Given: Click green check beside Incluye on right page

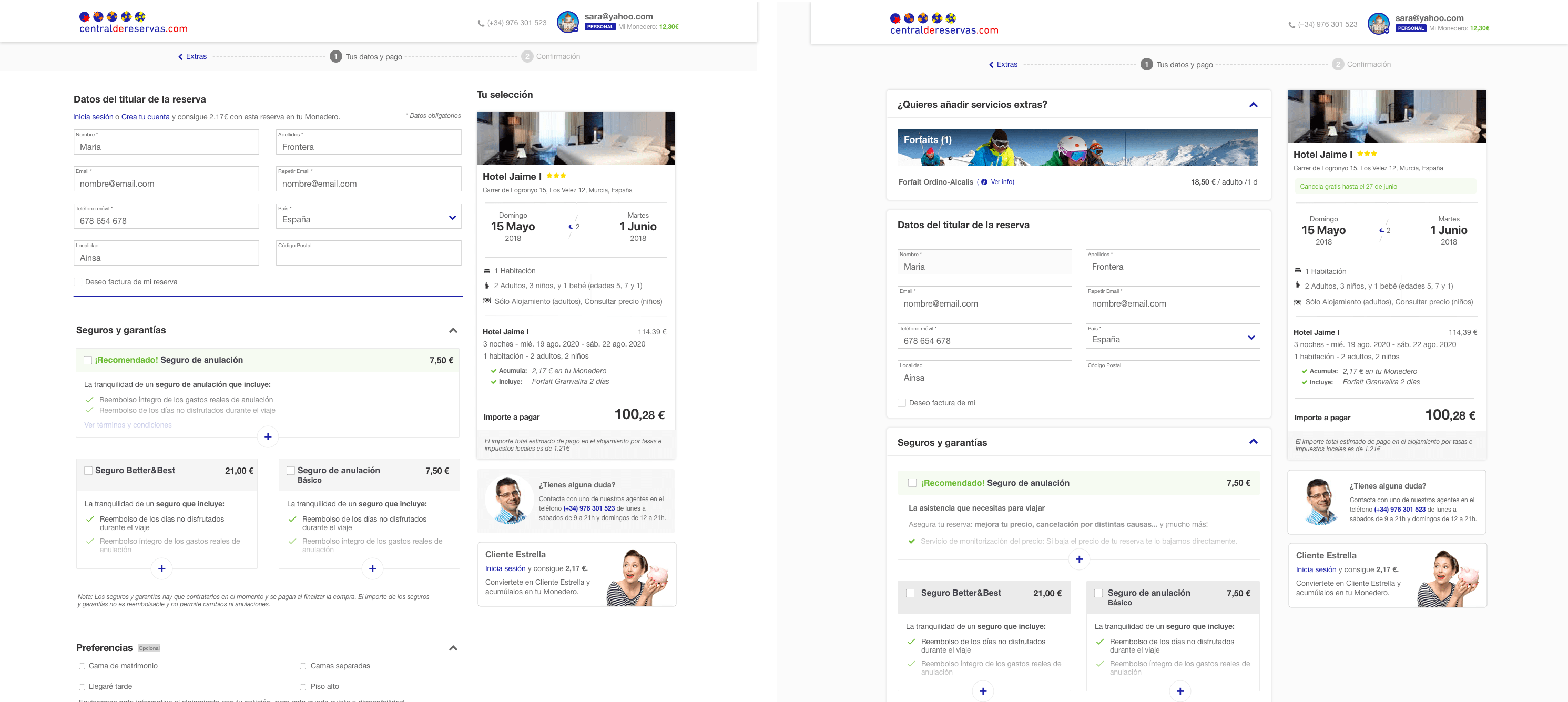Looking at the screenshot, I should (x=1304, y=382).
